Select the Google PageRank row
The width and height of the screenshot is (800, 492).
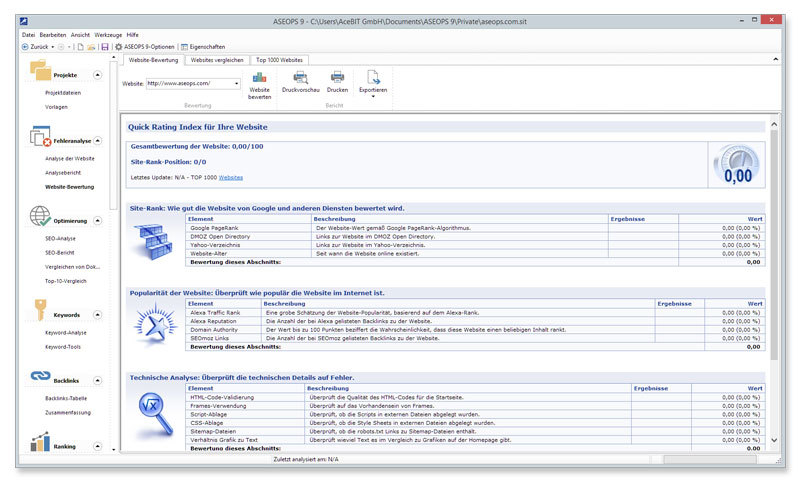[x=476, y=228]
